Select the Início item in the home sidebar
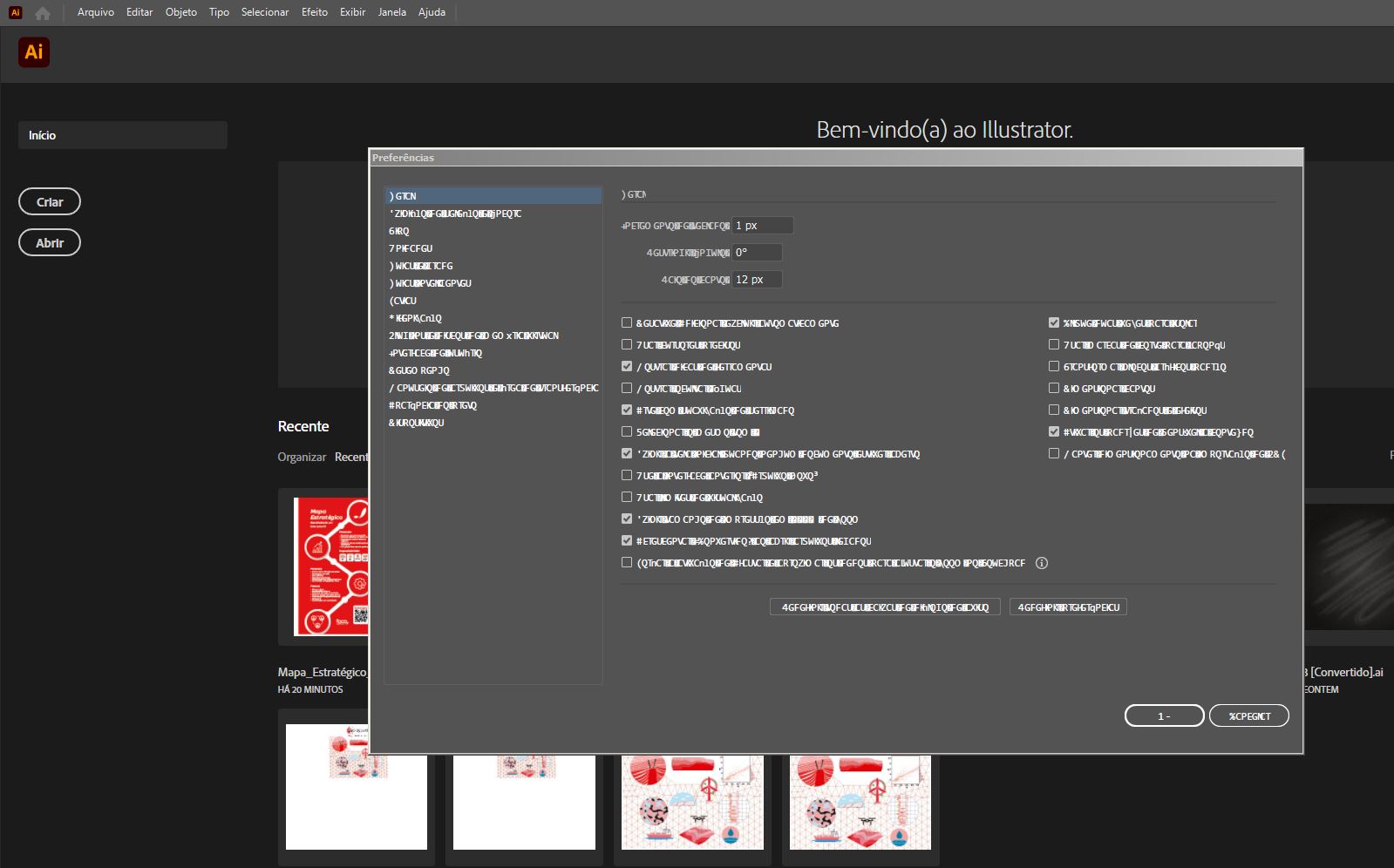 [123, 135]
